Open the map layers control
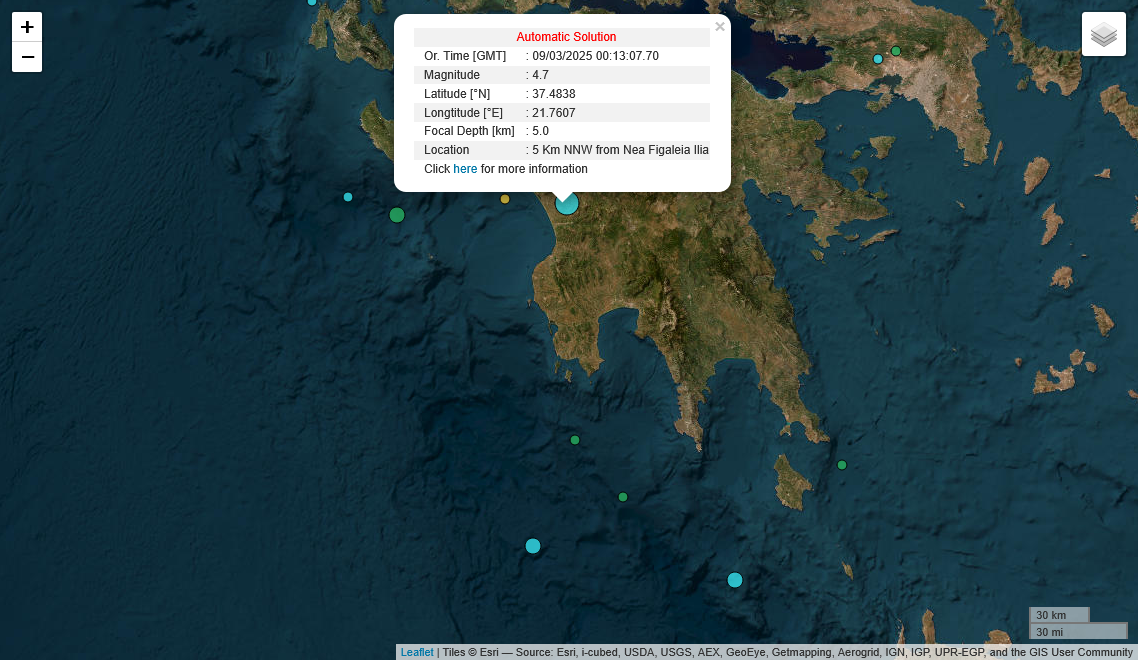Viewport: 1138px width, 660px height. [1104, 34]
